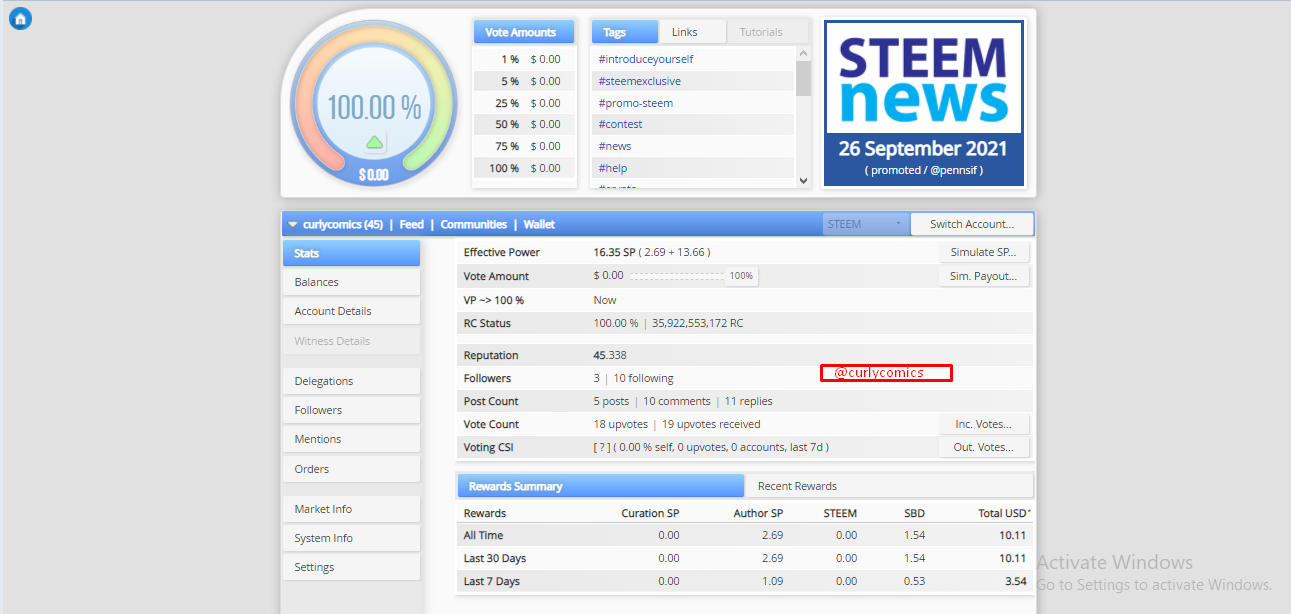Click the Voting CSI question mark
This screenshot has height=614, width=1291.
click(x=600, y=447)
